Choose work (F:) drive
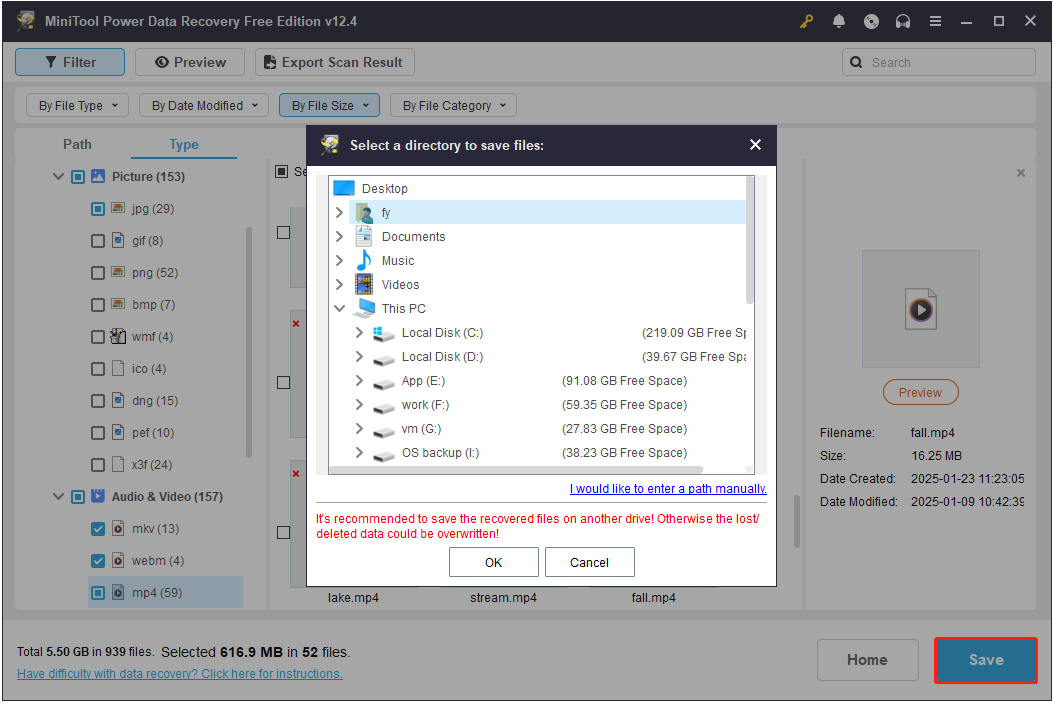 click(x=425, y=405)
